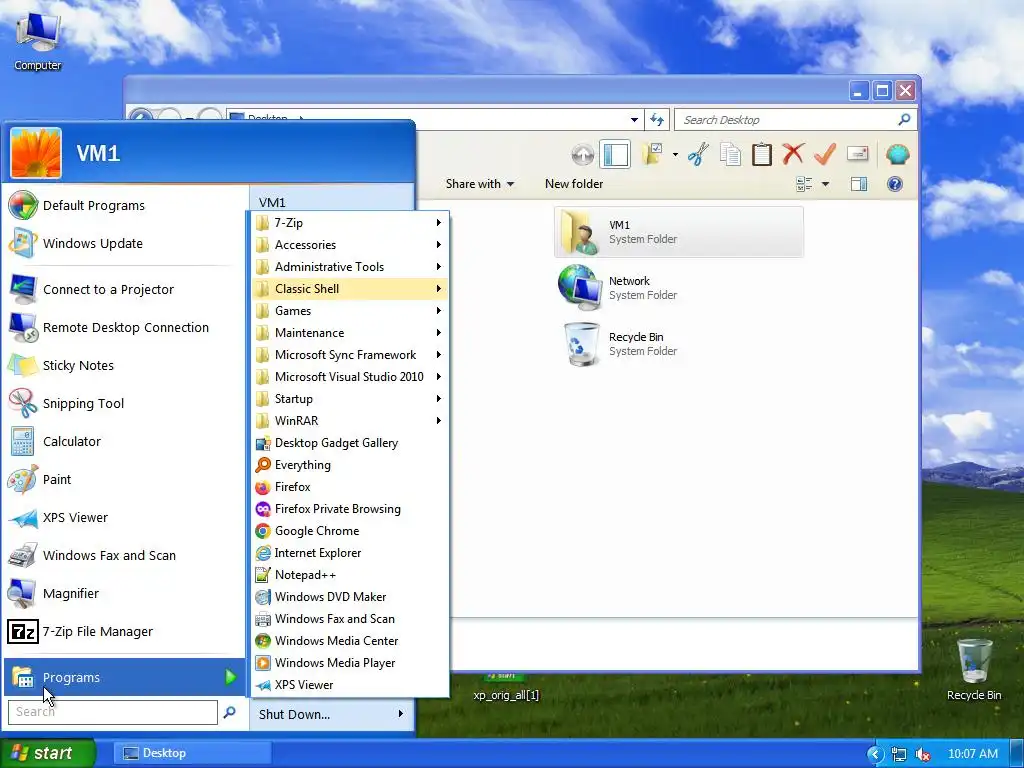
Task: Open Classic Shell settings shell icon
Action: [897, 155]
